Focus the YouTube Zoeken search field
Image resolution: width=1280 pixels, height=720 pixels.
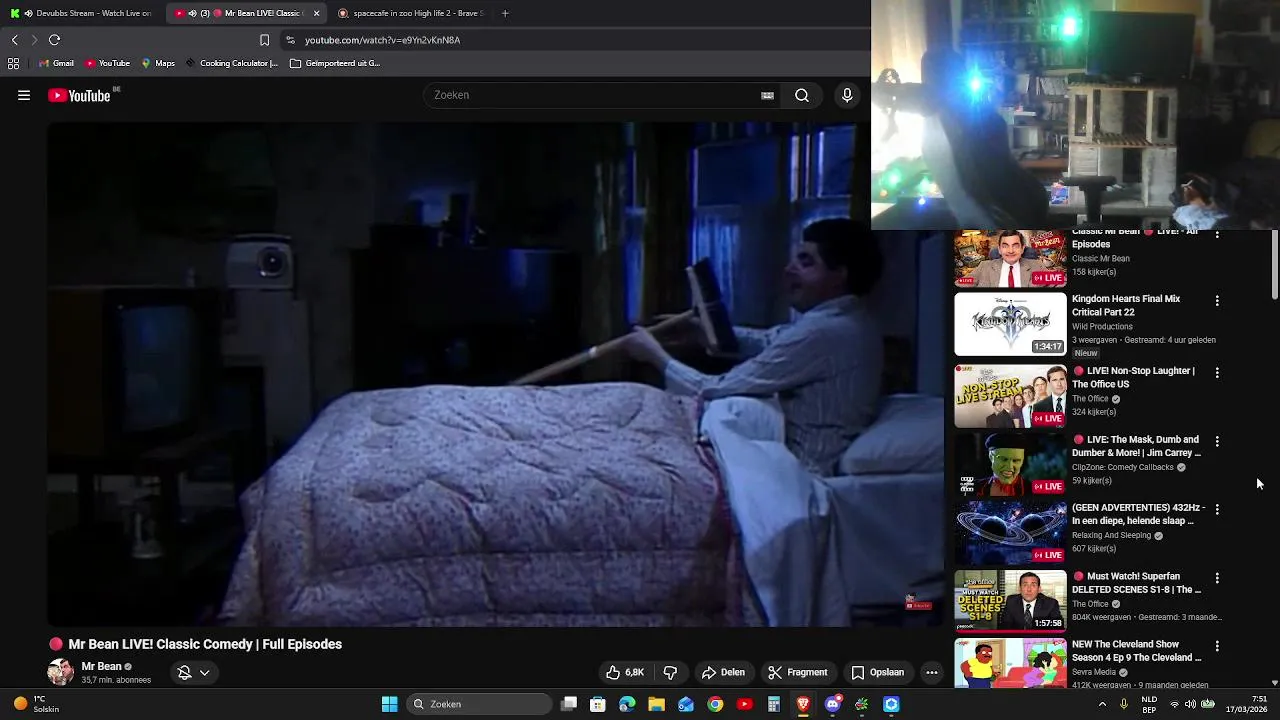[x=590, y=95]
